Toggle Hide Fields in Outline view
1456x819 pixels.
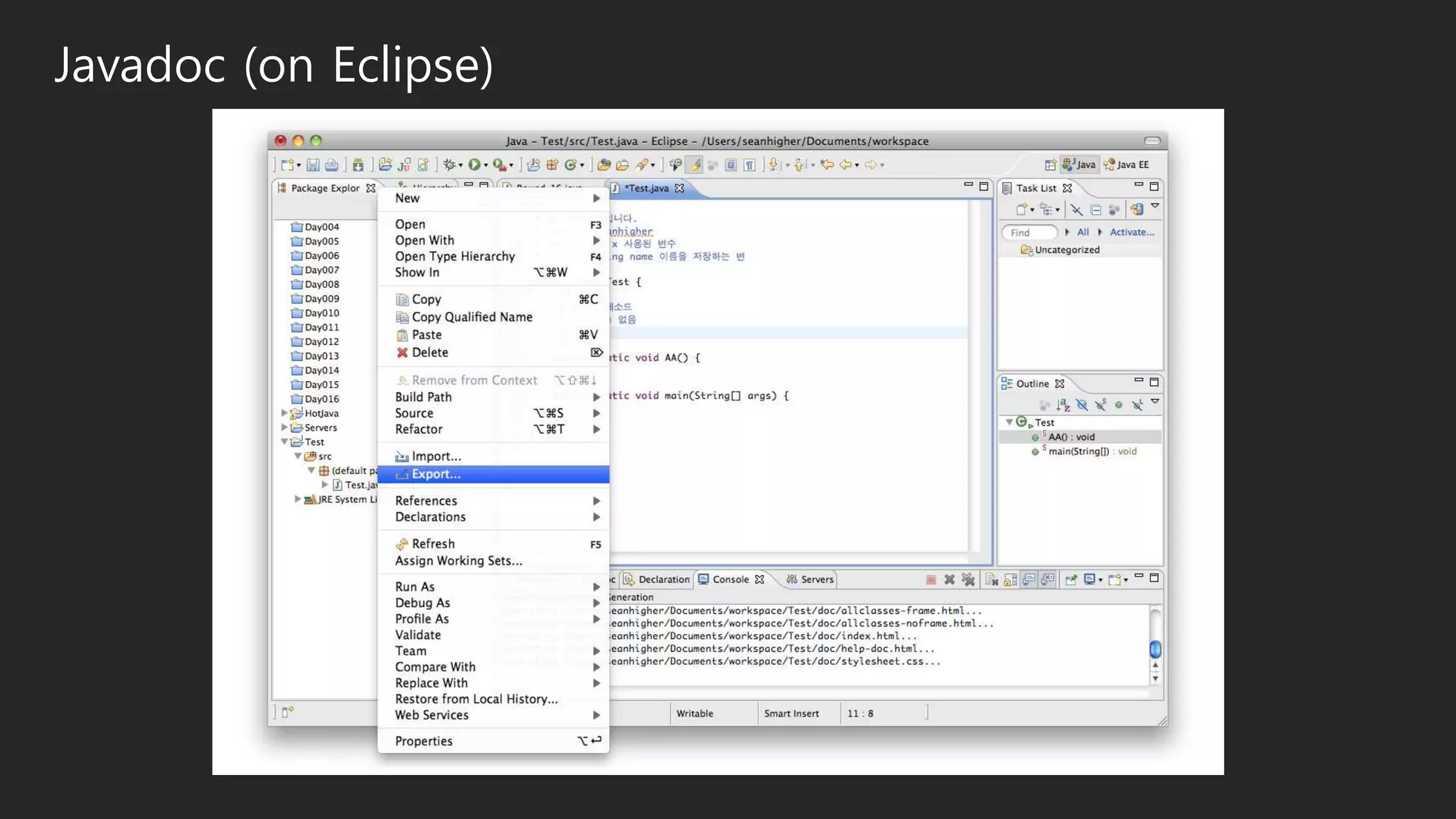(x=1082, y=405)
